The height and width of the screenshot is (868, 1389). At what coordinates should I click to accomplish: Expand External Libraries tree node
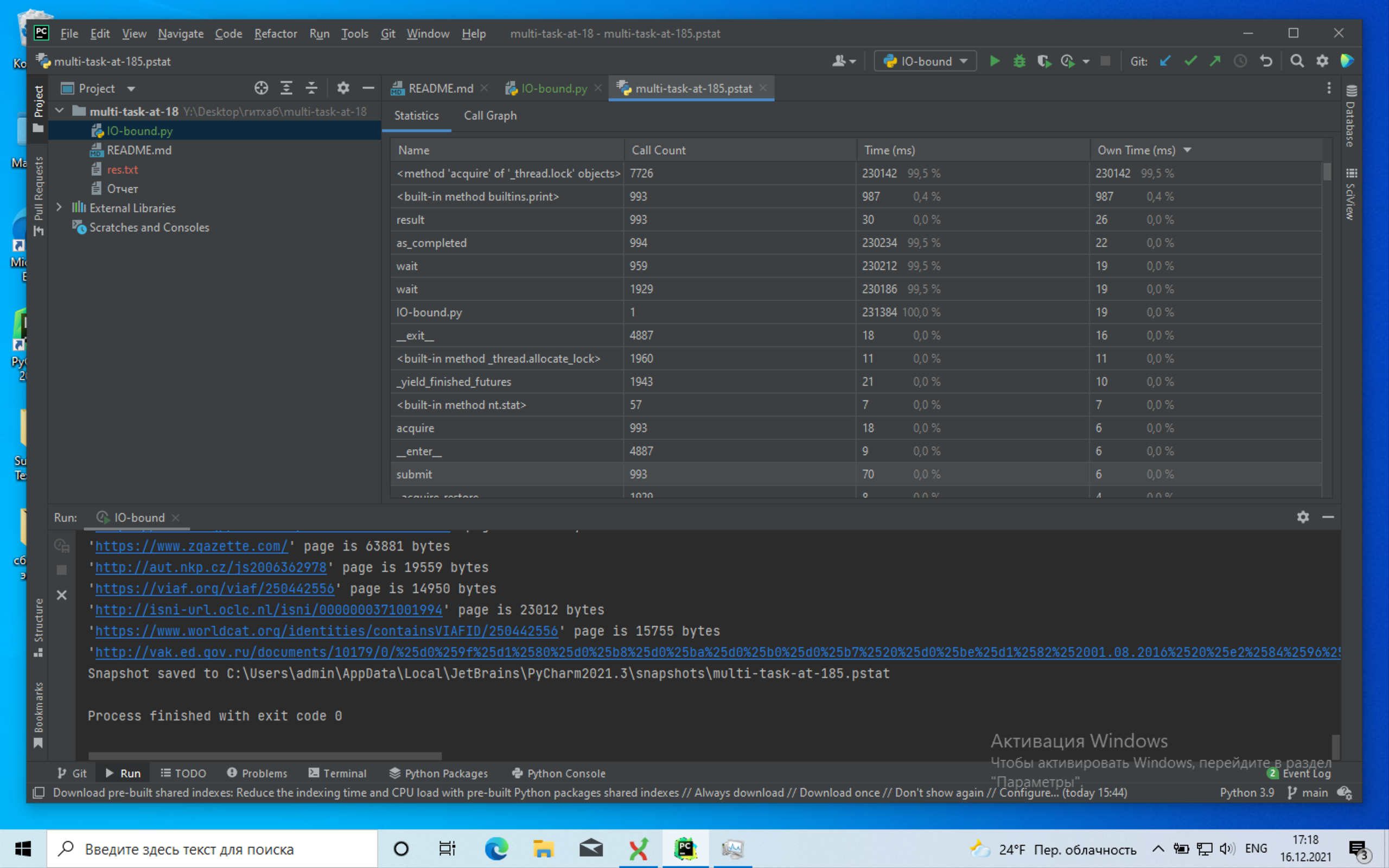point(59,207)
